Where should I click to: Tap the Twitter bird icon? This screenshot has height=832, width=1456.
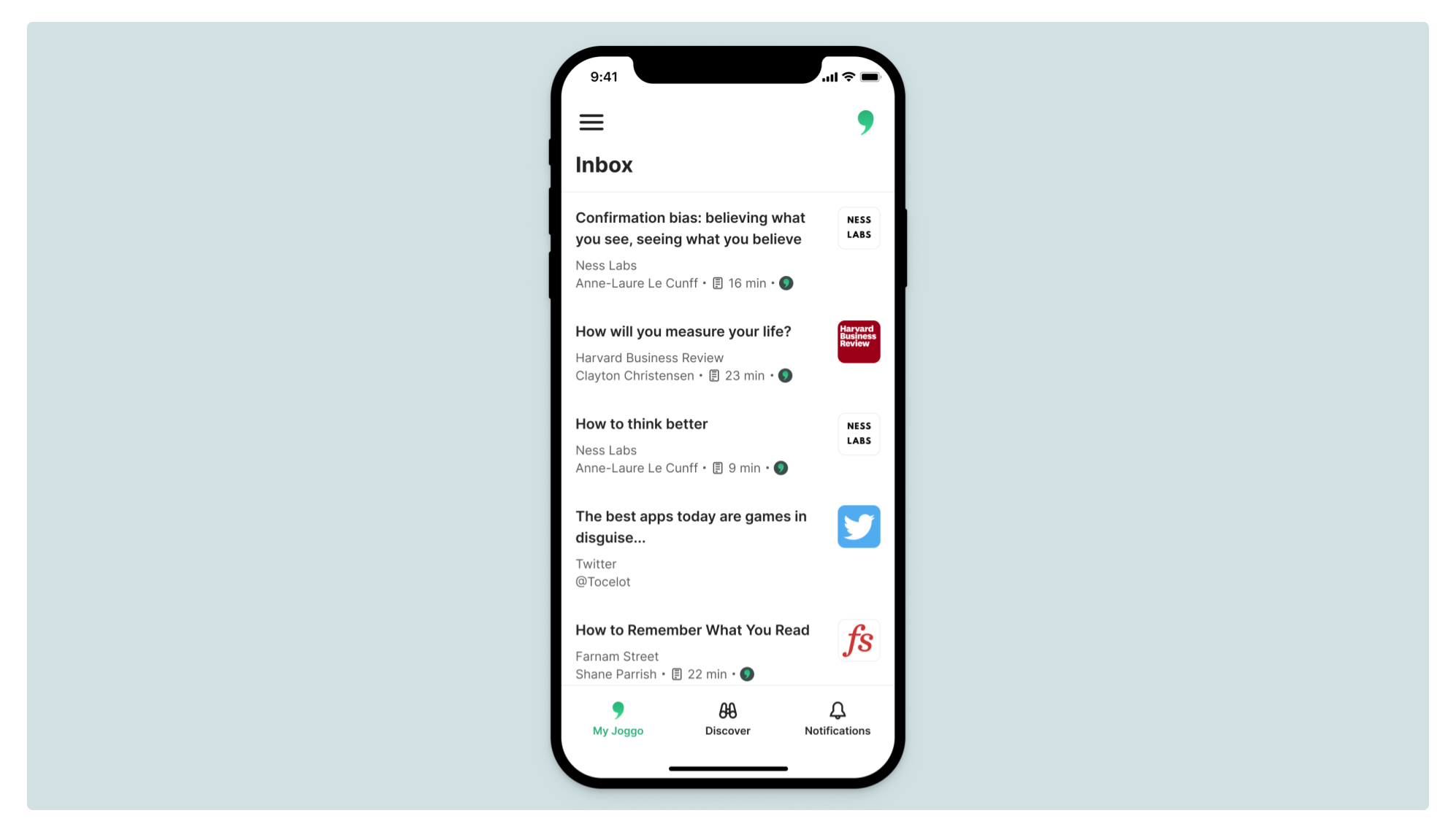click(x=858, y=527)
